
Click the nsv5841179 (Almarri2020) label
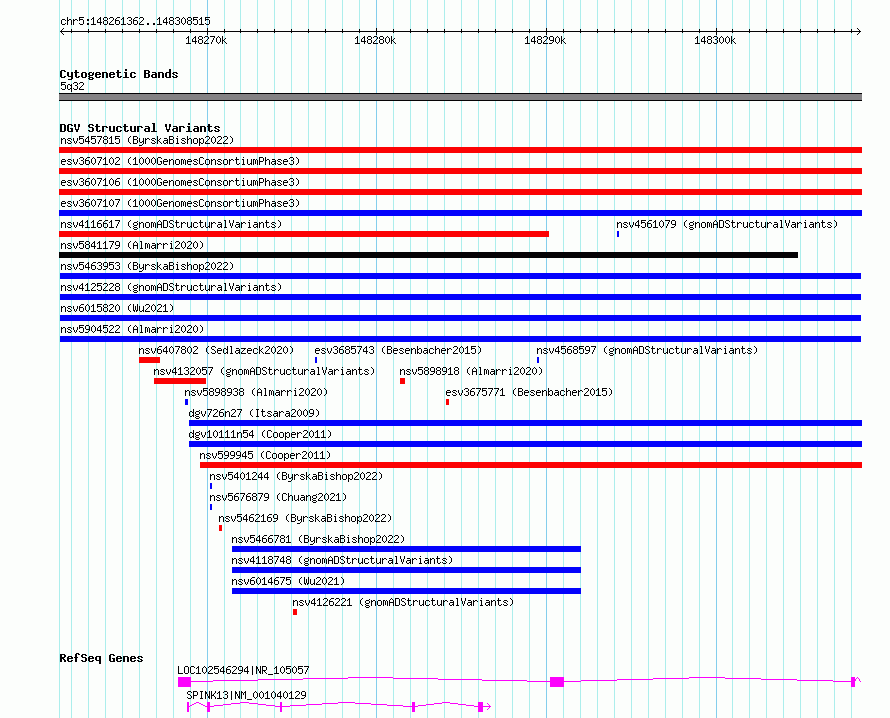[x=132, y=245]
